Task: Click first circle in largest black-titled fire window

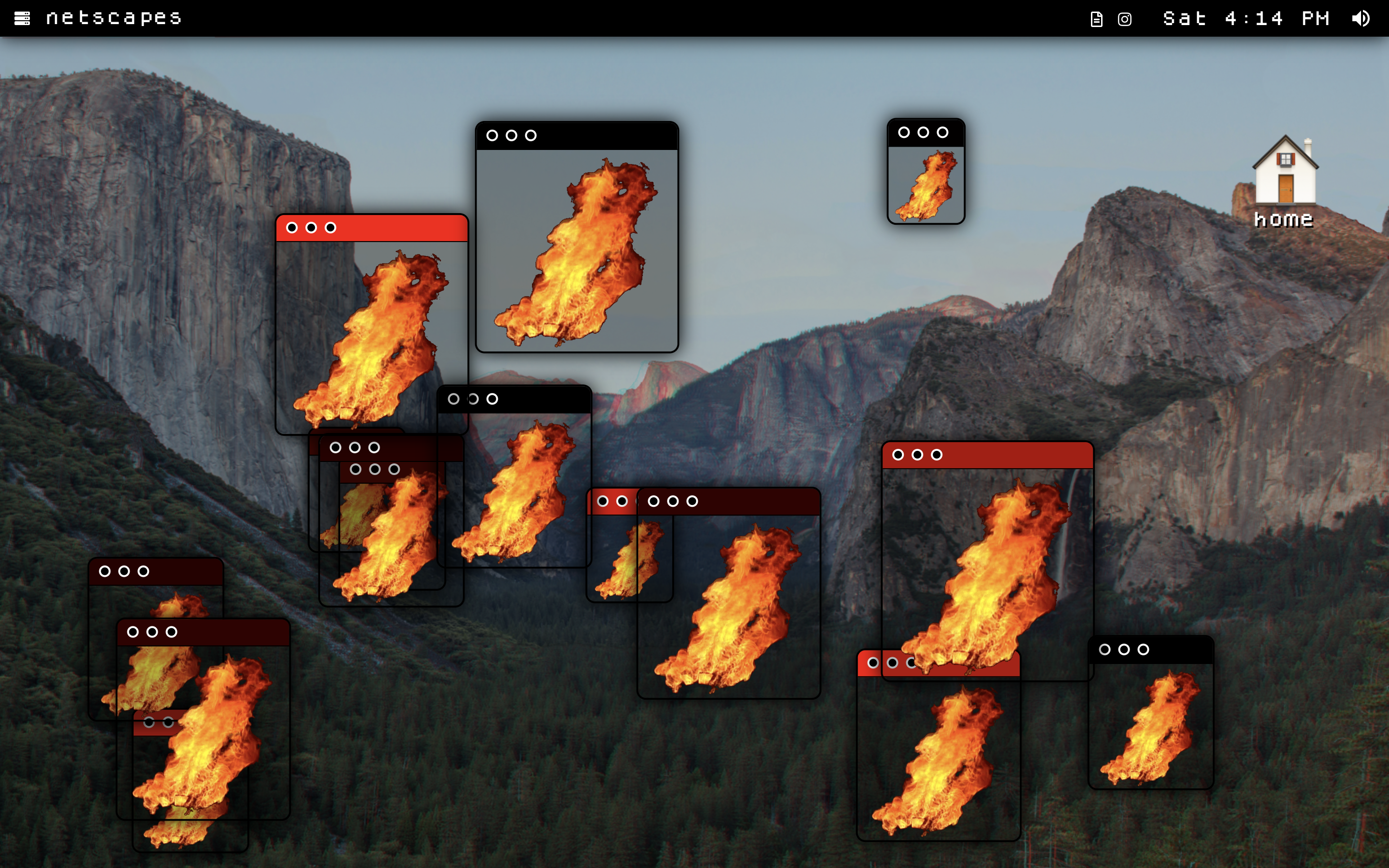Action: tap(492, 136)
